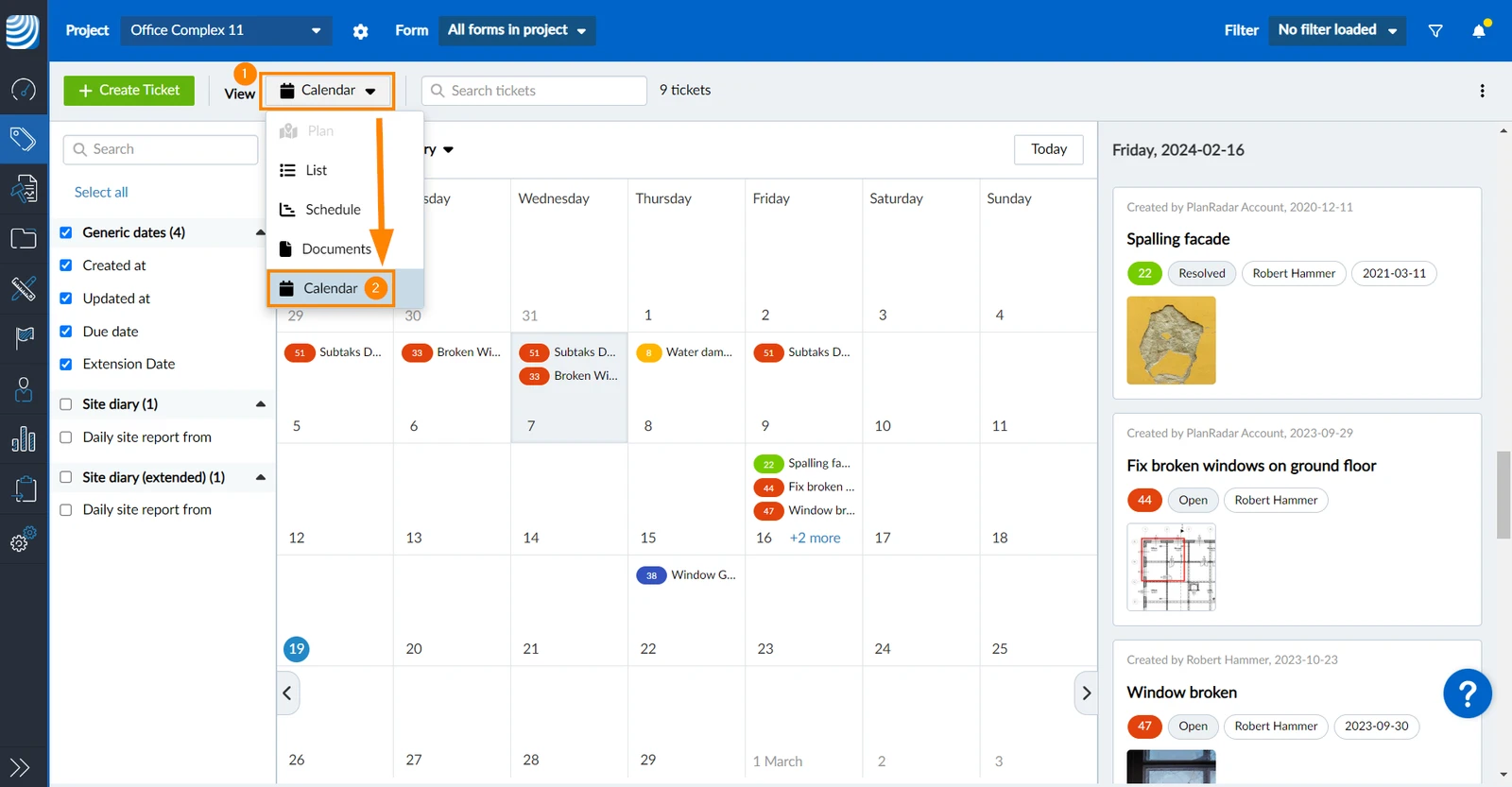Open the statistics bar chart sidebar icon
This screenshot has height=787, width=1512.
coord(24,438)
